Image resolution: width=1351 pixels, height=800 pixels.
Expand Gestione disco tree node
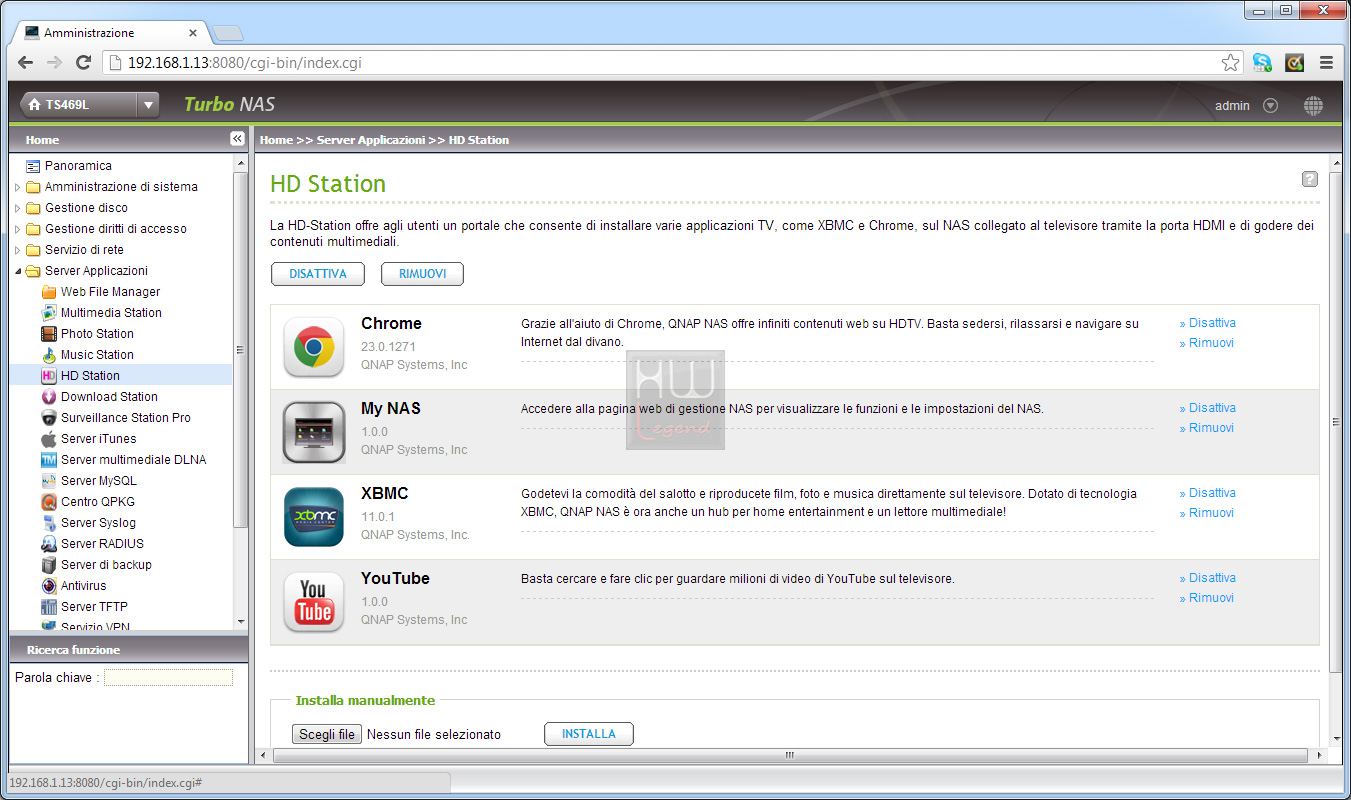point(17,208)
